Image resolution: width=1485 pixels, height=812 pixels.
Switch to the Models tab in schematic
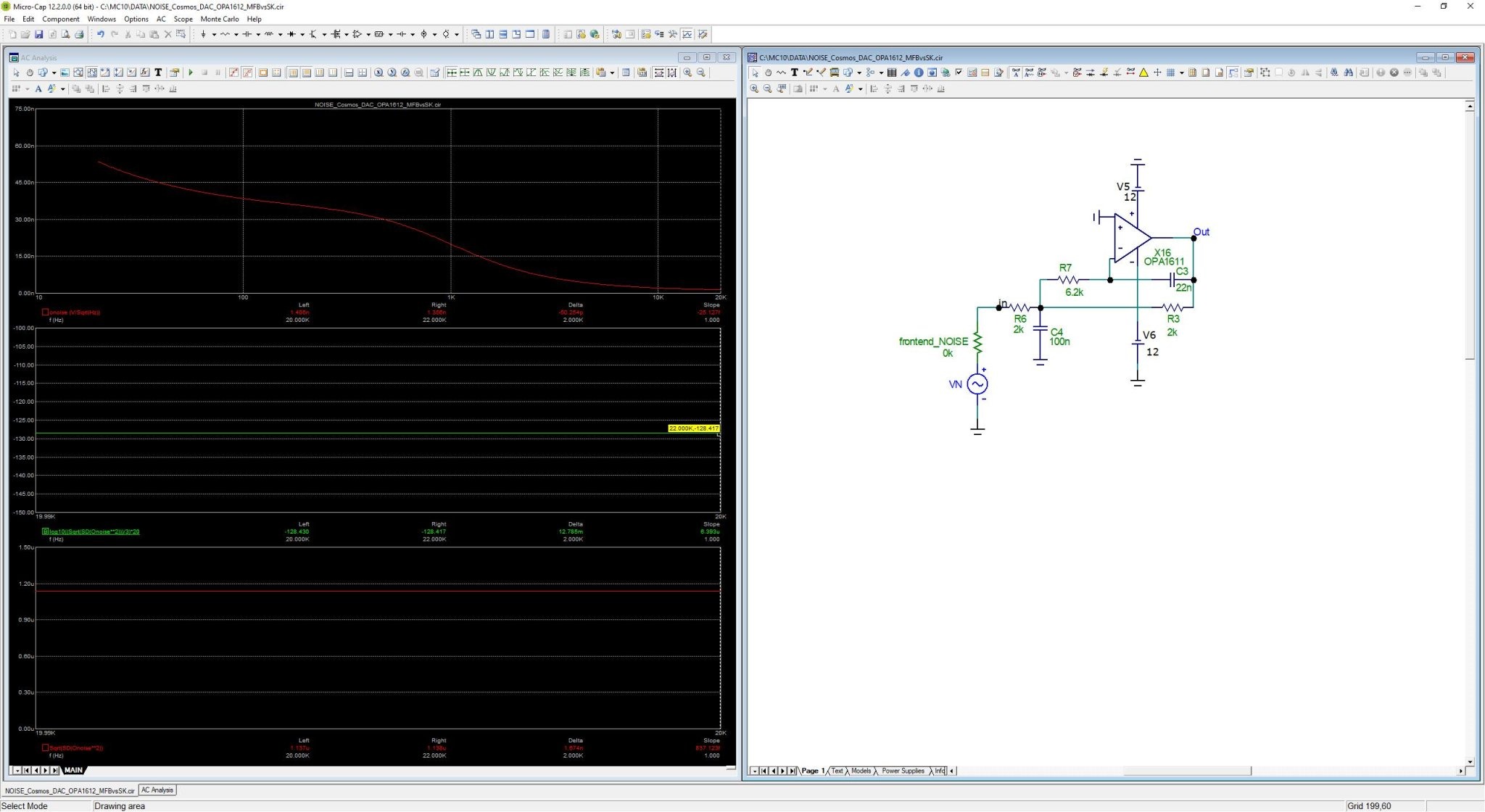click(861, 771)
